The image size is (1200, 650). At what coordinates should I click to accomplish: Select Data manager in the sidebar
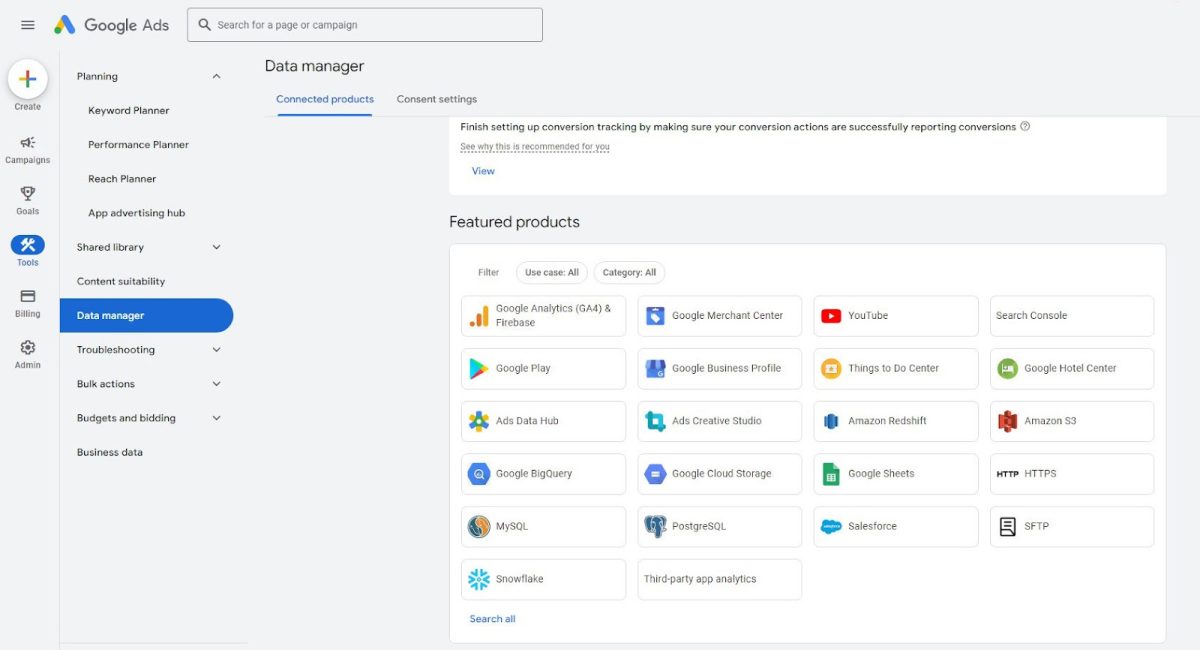click(146, 315)
